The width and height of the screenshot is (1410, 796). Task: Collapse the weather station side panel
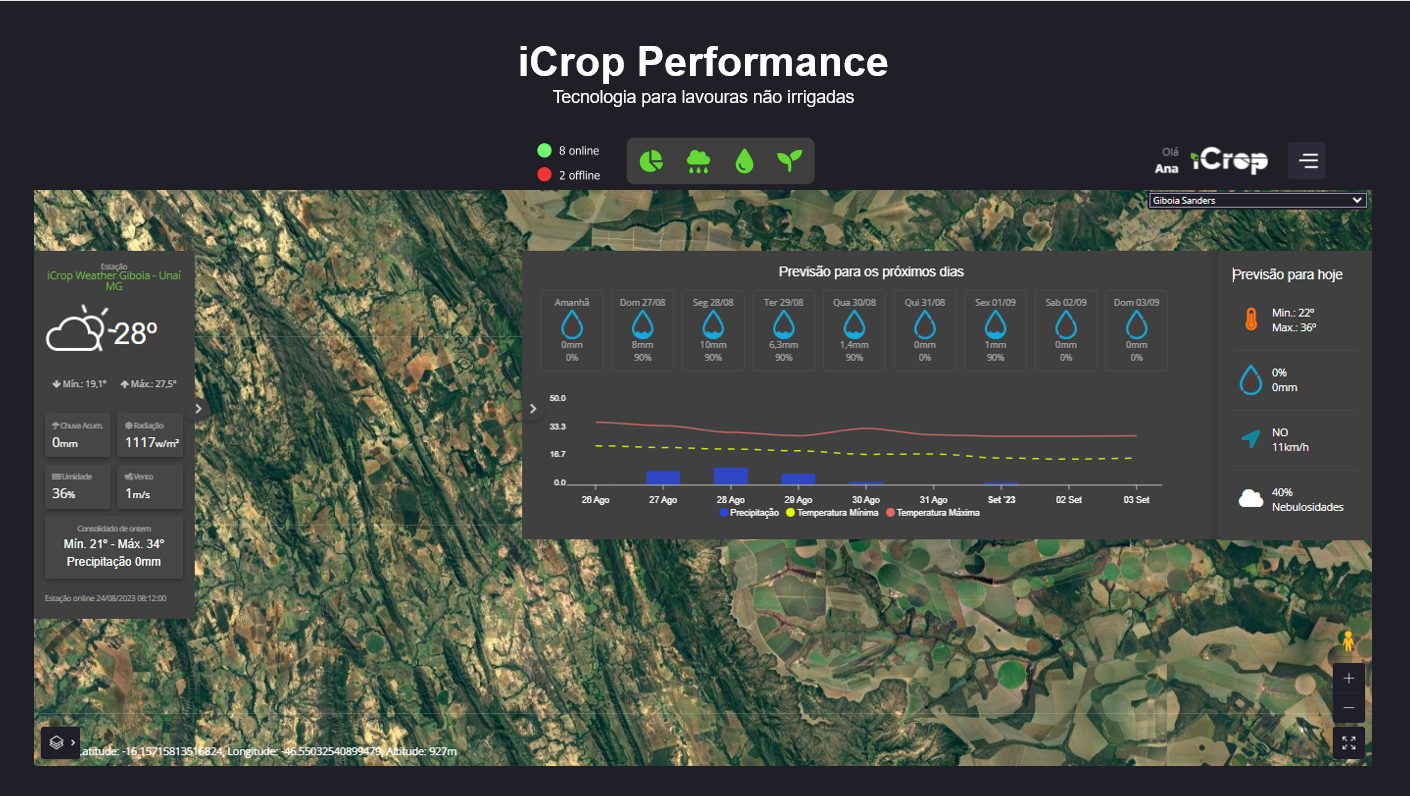pos(199,408)
